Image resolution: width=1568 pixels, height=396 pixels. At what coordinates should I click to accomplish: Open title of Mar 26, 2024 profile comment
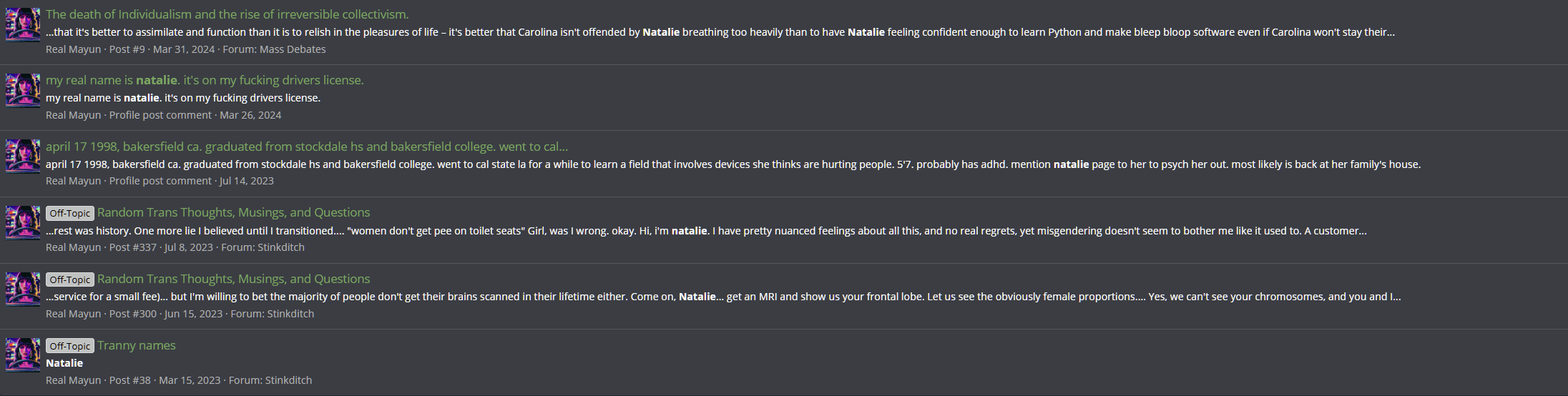click(x=205, y=80)
